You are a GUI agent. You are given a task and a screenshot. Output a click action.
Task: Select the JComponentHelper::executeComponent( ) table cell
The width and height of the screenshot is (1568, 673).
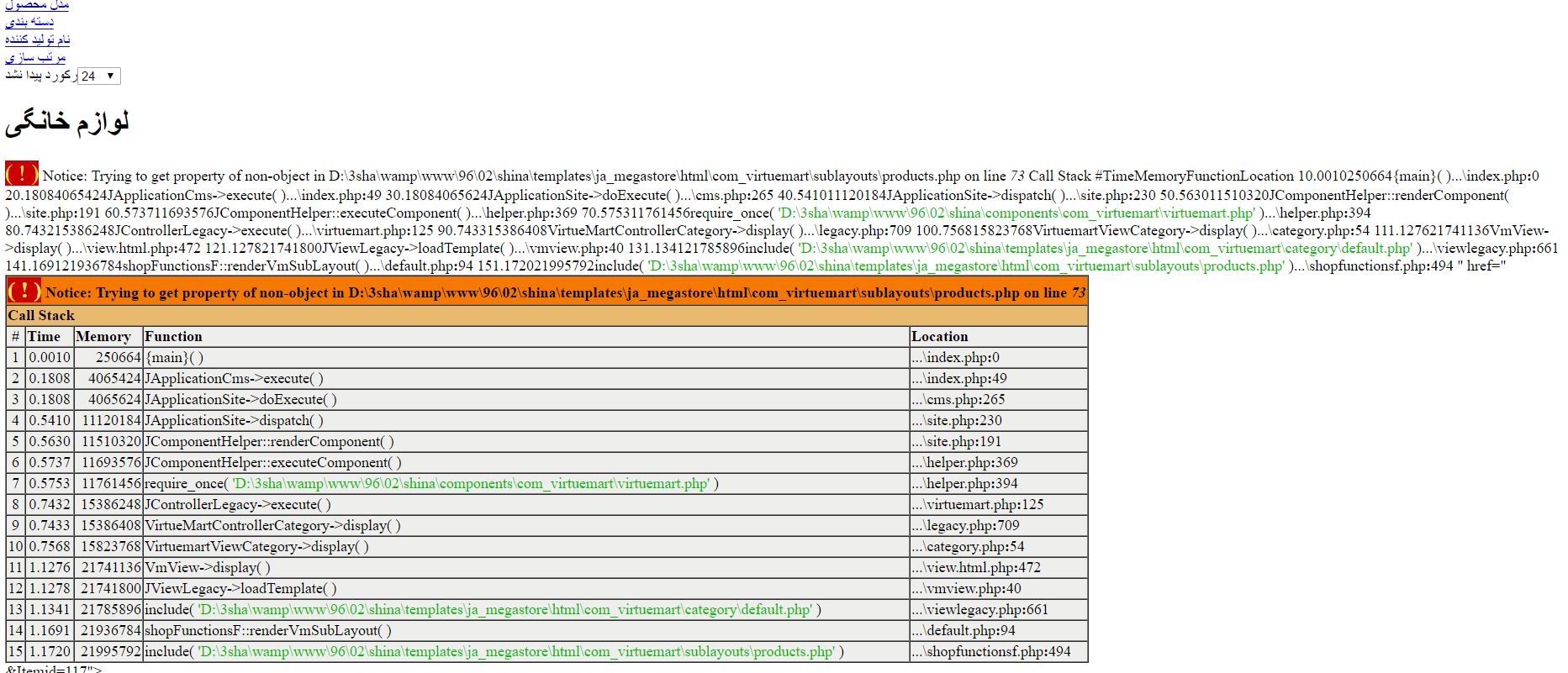[x=526, y=462]
